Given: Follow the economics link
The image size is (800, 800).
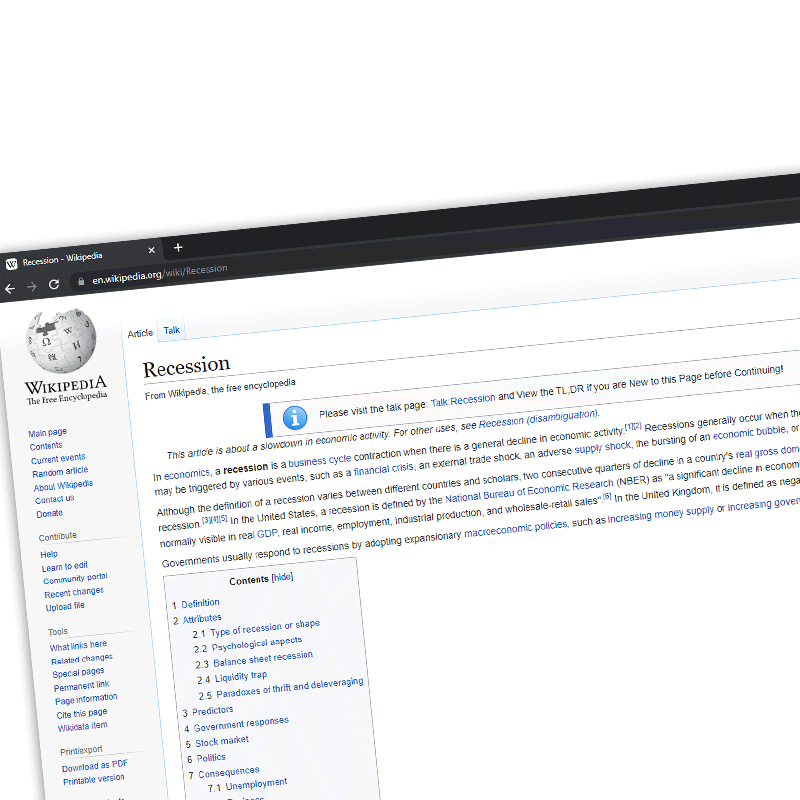Looking at the screenshot, I should 187,474.
